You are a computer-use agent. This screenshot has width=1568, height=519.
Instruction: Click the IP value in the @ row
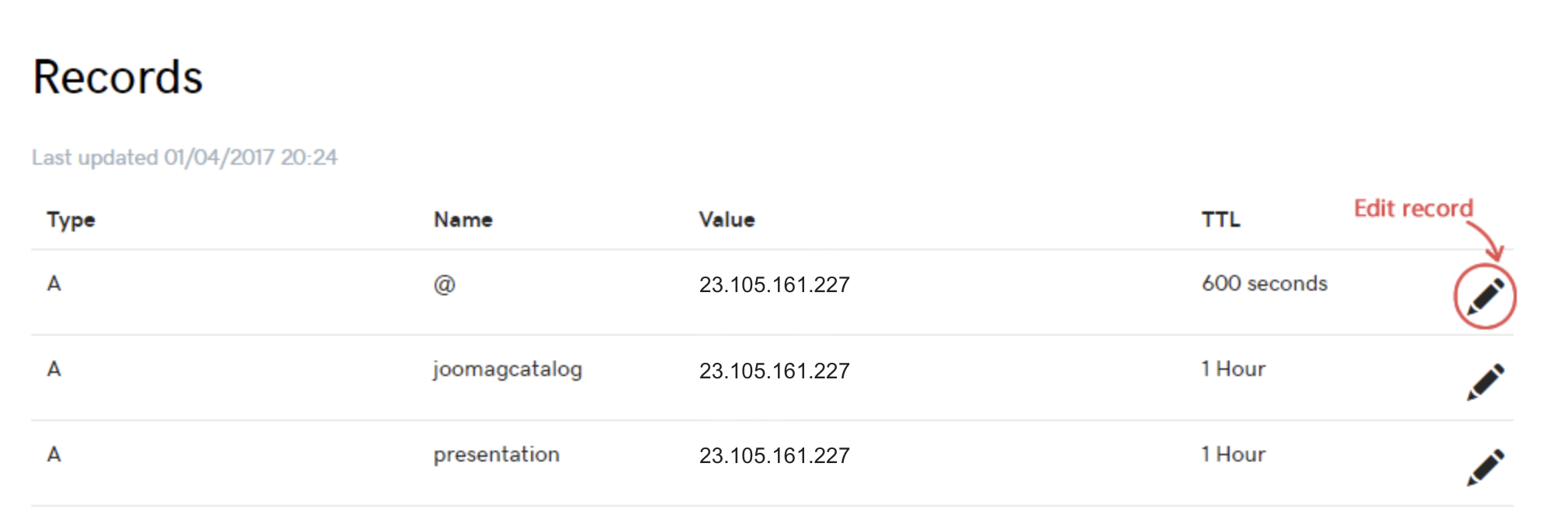point(774,285)
